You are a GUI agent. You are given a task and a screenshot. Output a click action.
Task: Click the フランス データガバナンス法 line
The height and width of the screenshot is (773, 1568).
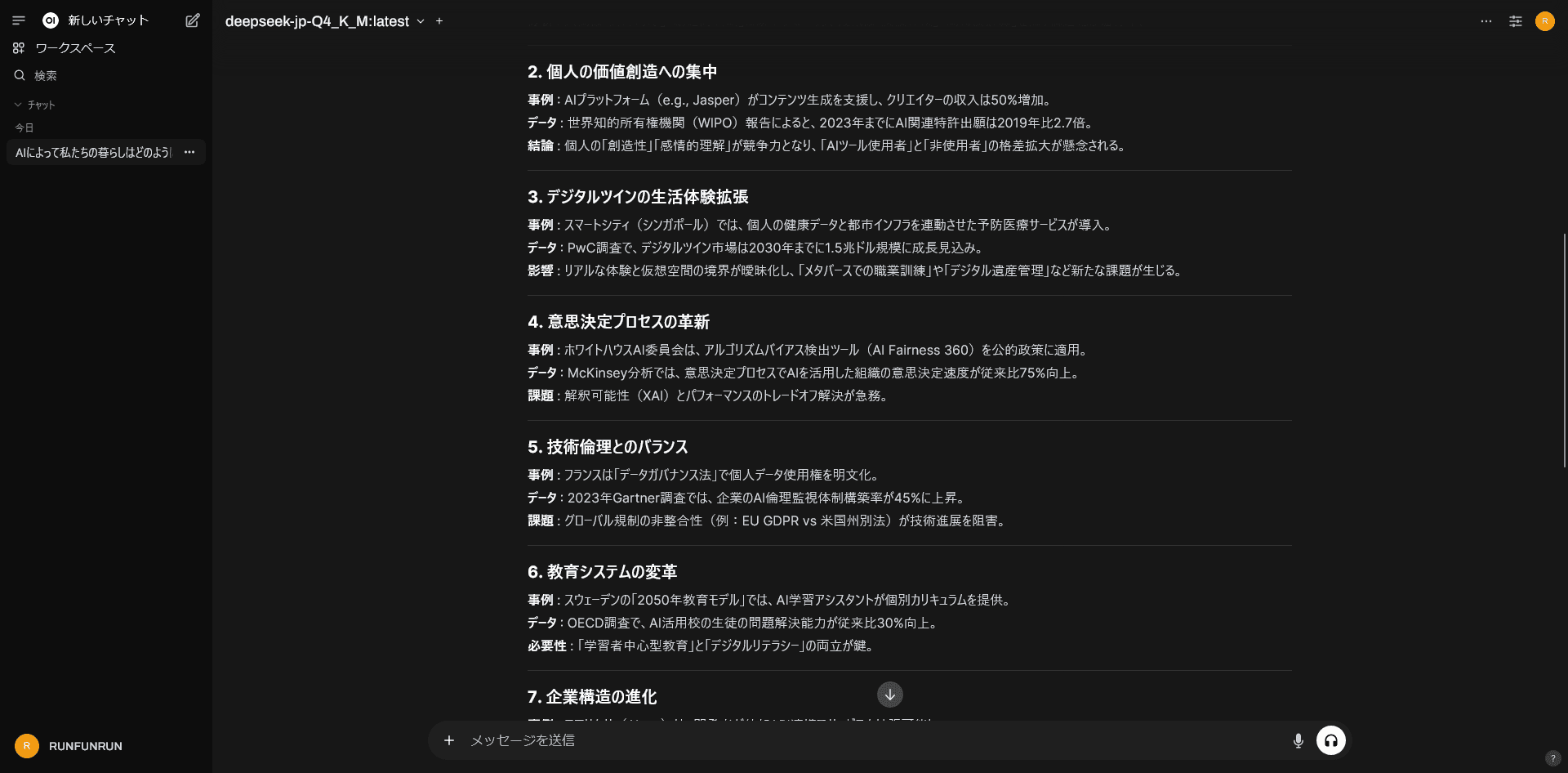click(705, 475)
